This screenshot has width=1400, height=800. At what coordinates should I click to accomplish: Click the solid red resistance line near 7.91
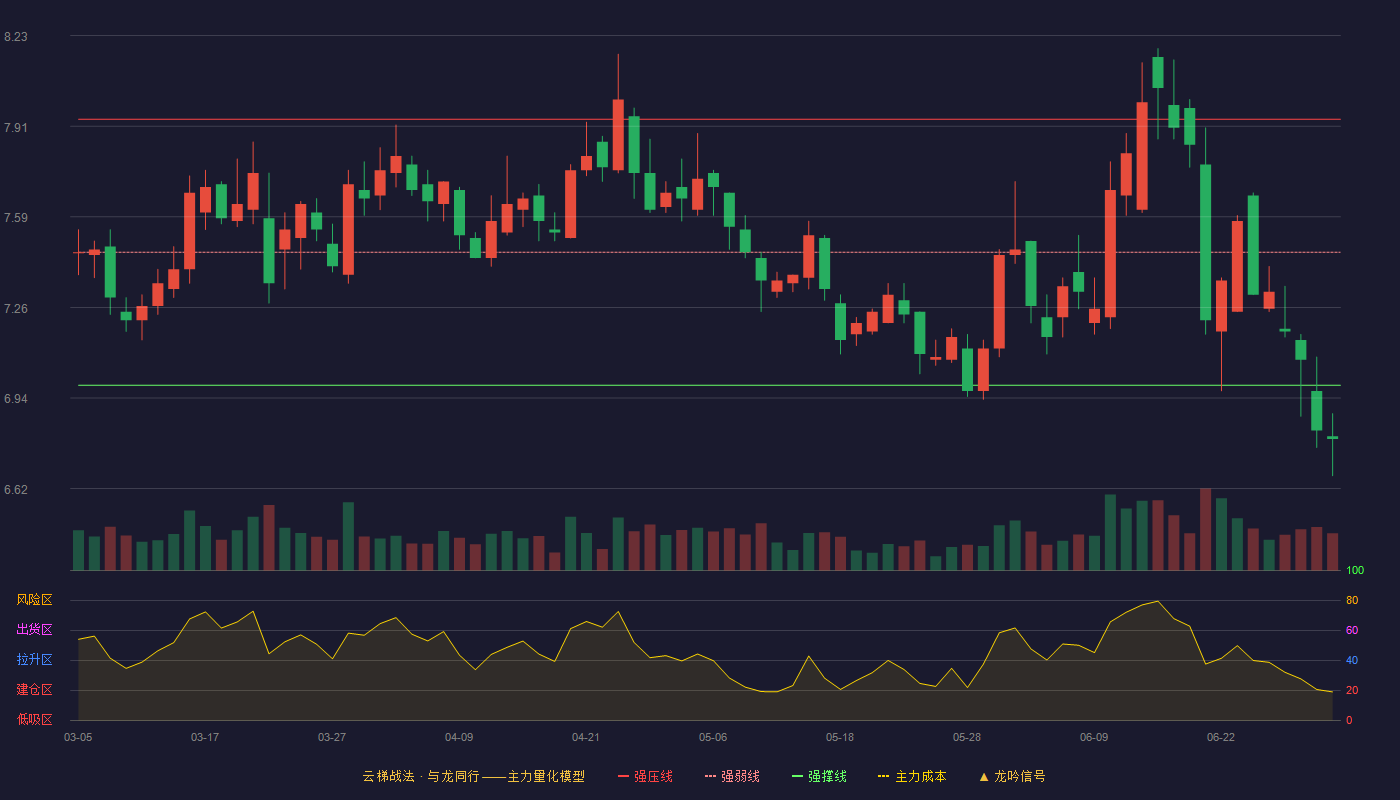(709, 119)
